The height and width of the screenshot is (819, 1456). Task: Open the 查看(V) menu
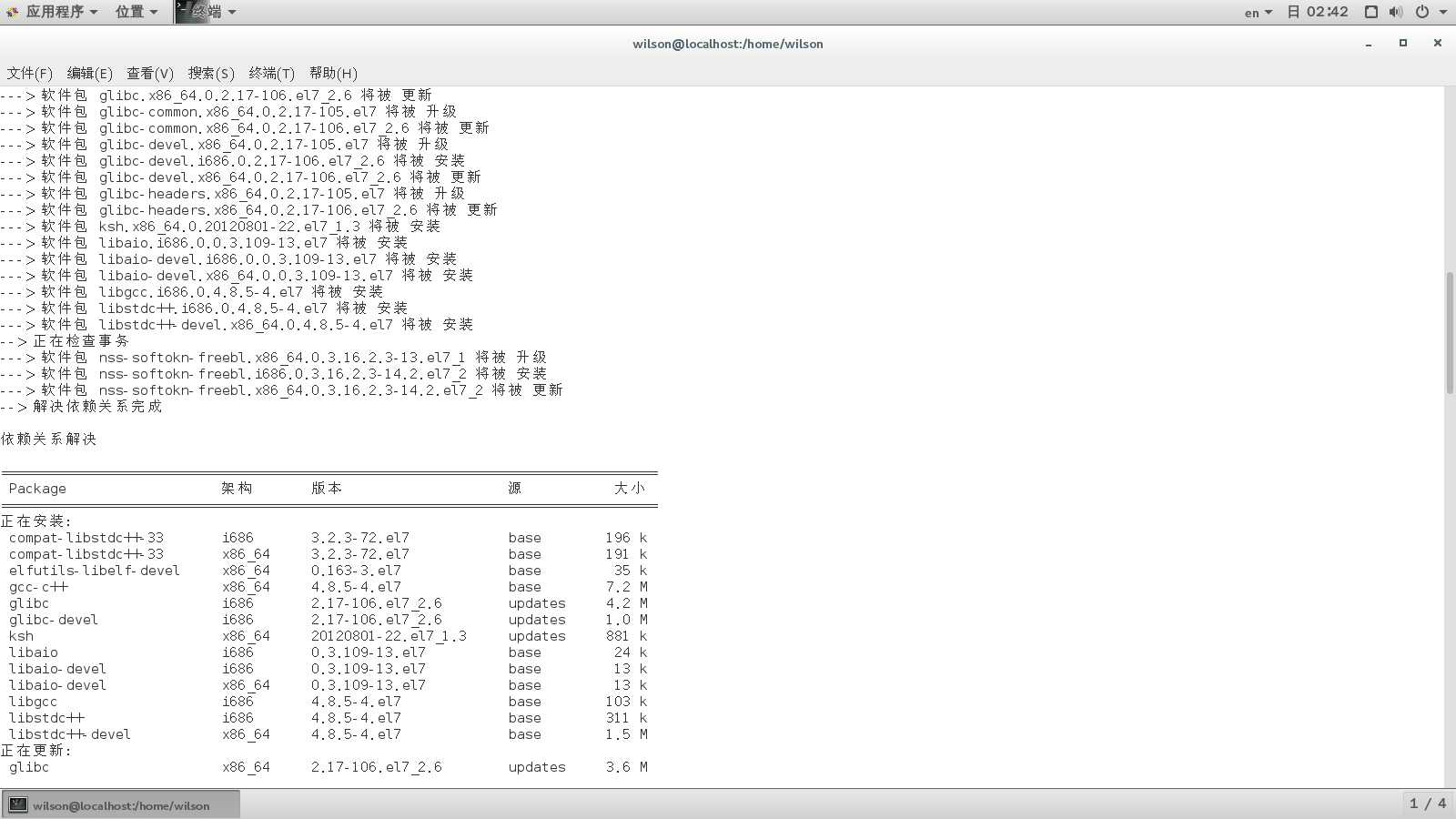click(150, 73)
